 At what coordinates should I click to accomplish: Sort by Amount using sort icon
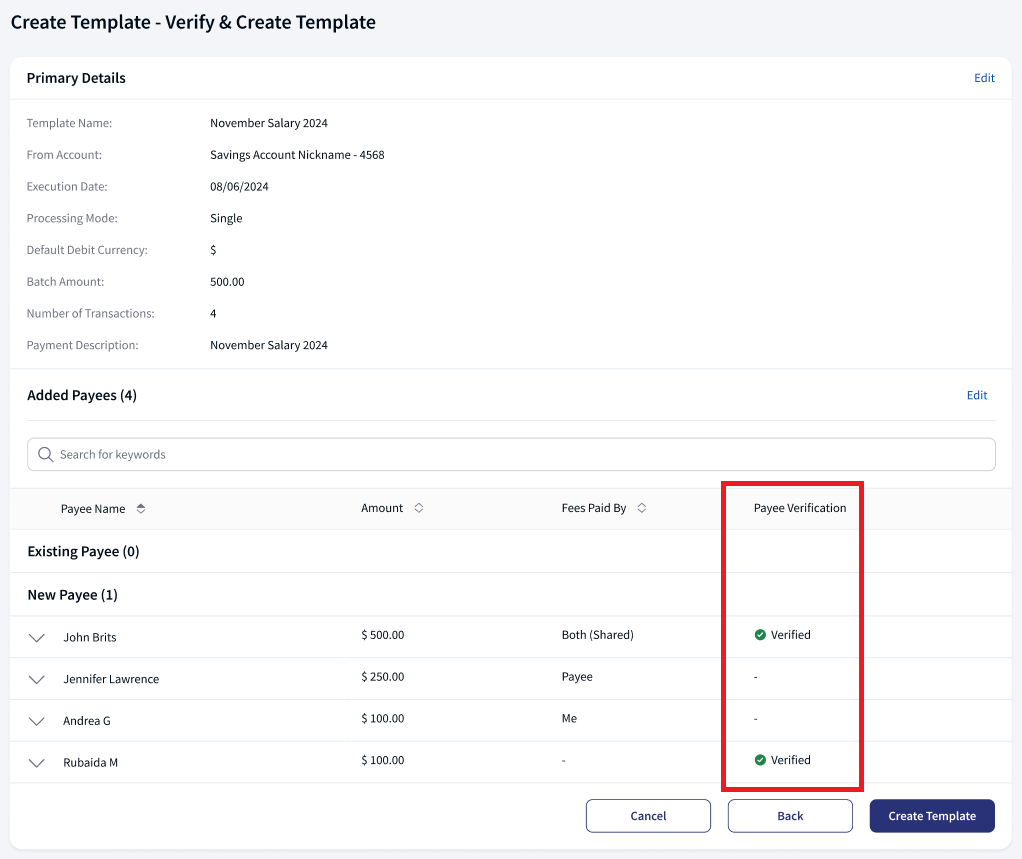click(x=419, y=508)
